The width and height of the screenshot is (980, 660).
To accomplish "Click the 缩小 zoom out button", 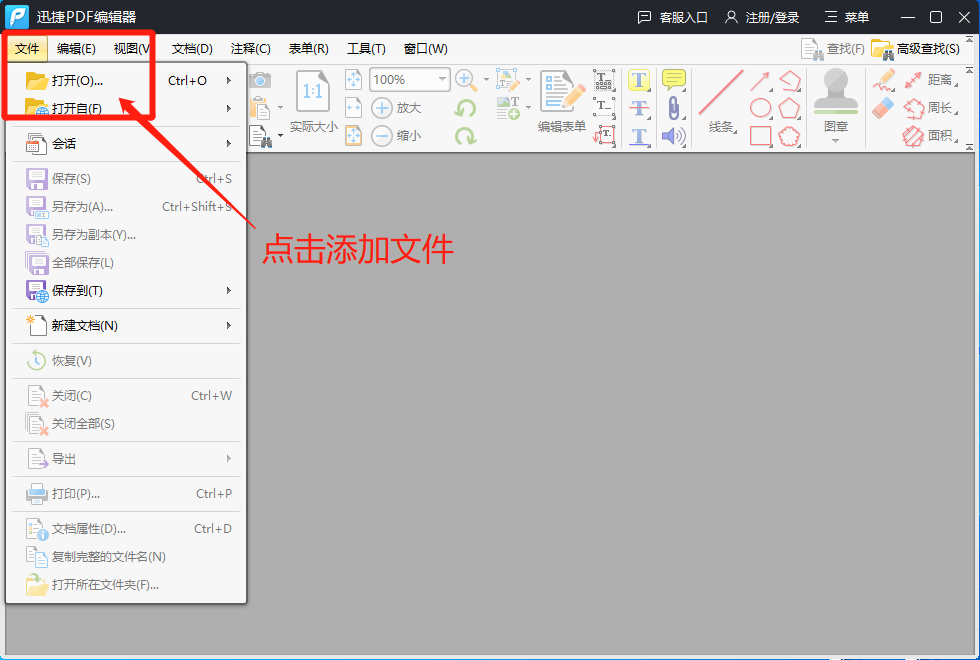I will (x=397, y=135).
